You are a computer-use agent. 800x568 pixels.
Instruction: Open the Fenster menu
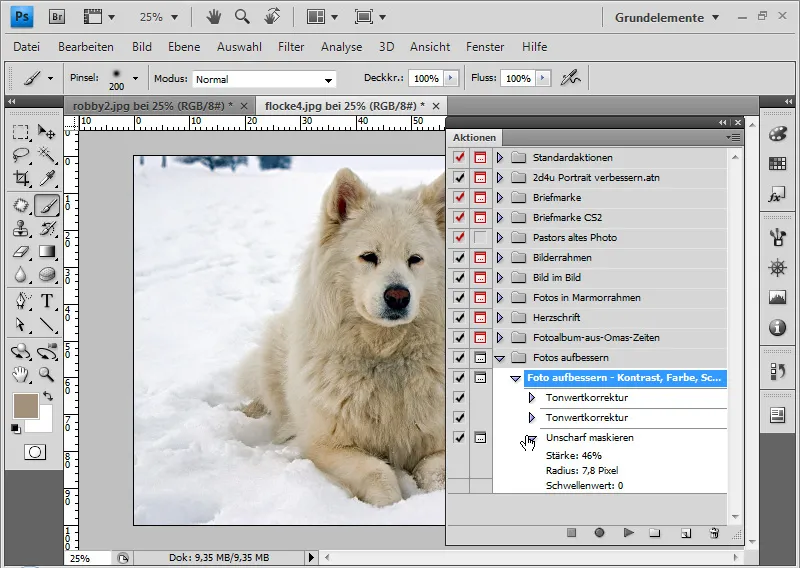485,46
